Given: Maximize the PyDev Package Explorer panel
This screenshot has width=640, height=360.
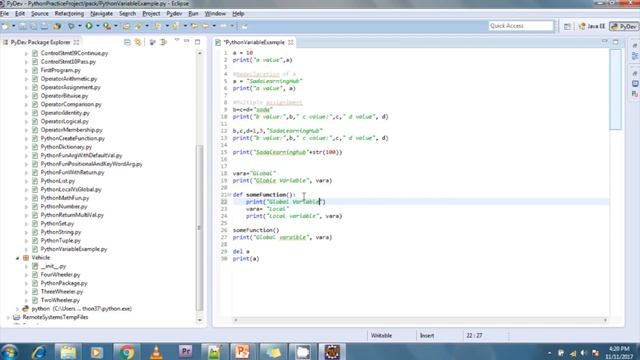Looking at the screenshot, I should pyautogui.click(x=198, y=42).
